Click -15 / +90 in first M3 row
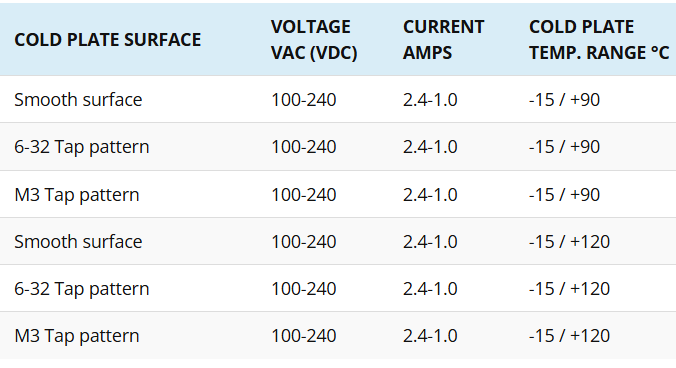This screenshot has width=676, height=368. pyautogui.click(x=564, y=195)
